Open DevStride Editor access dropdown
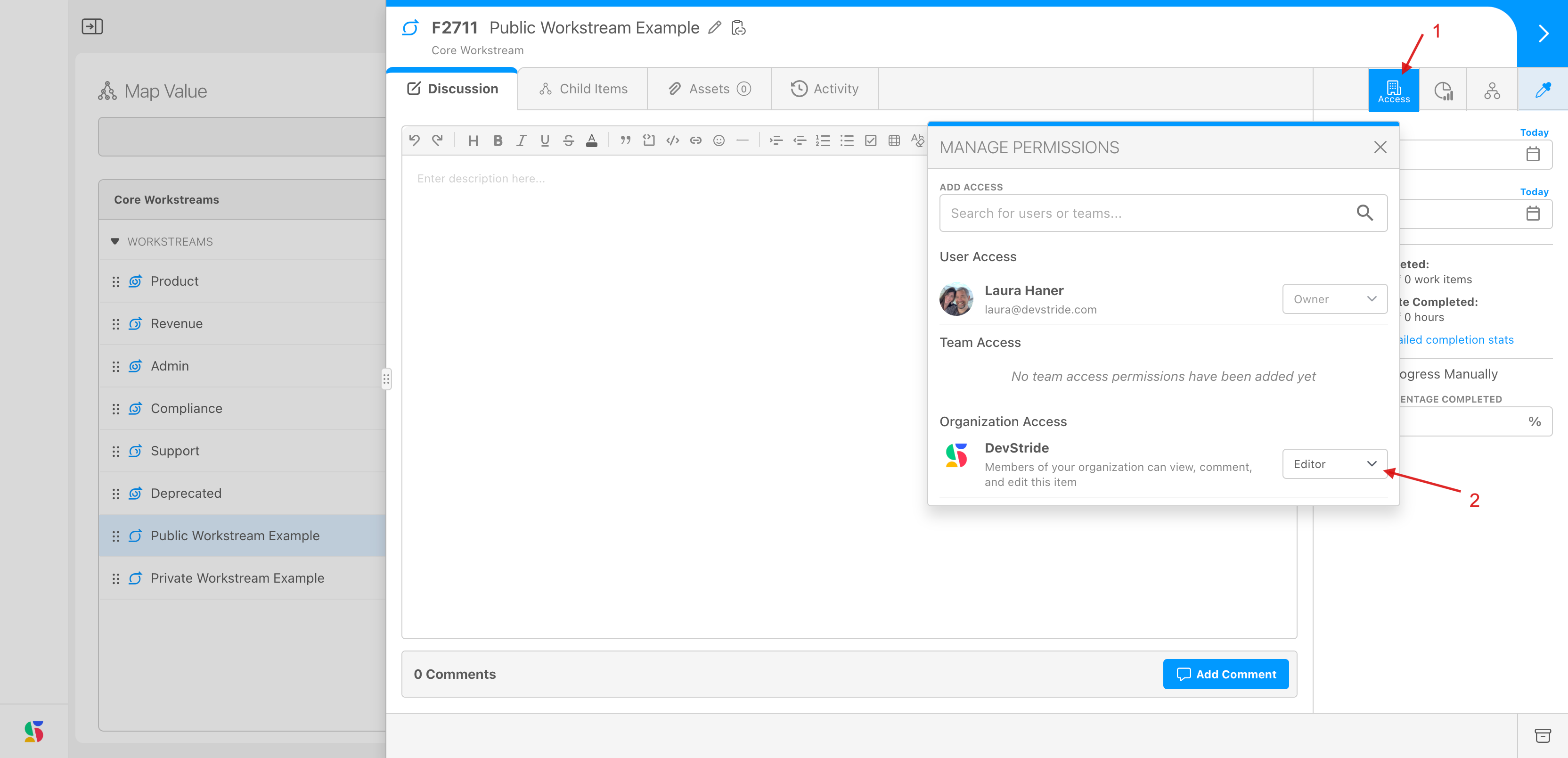This screenshot has width=1568, height=758. (x=1334, y=464)
